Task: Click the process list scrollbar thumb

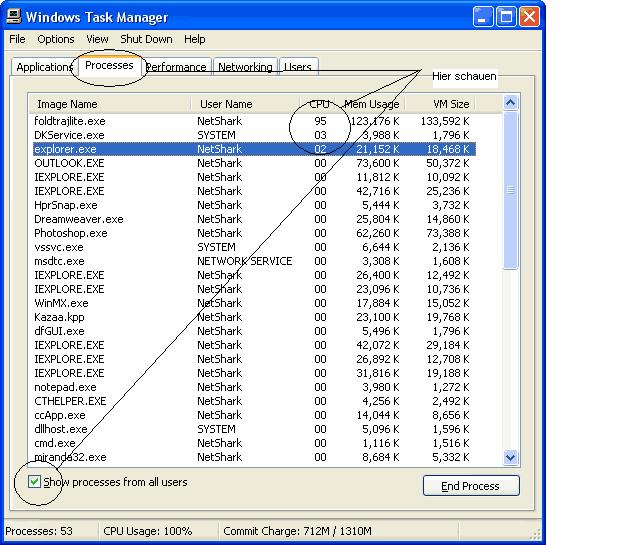Action: pyautogui.click(x=511, y=190)
